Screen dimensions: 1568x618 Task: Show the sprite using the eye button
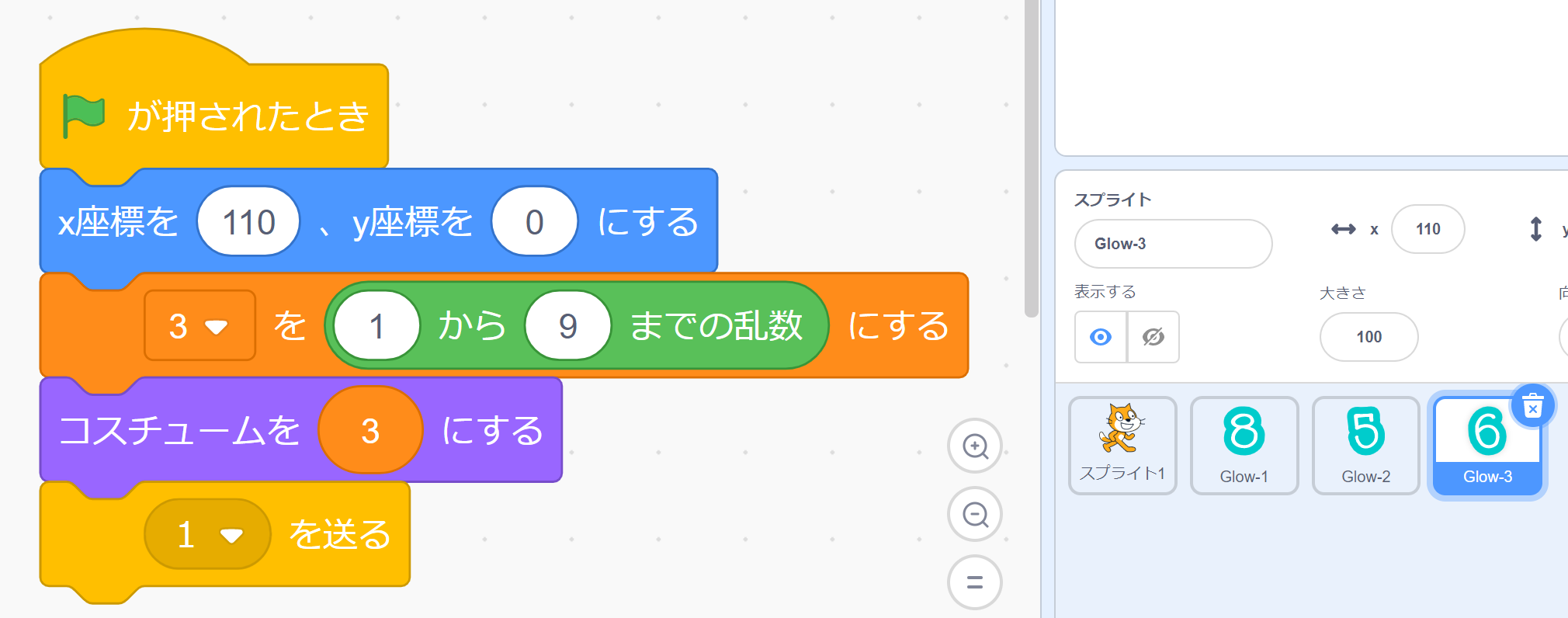[x=1101, y=337]
